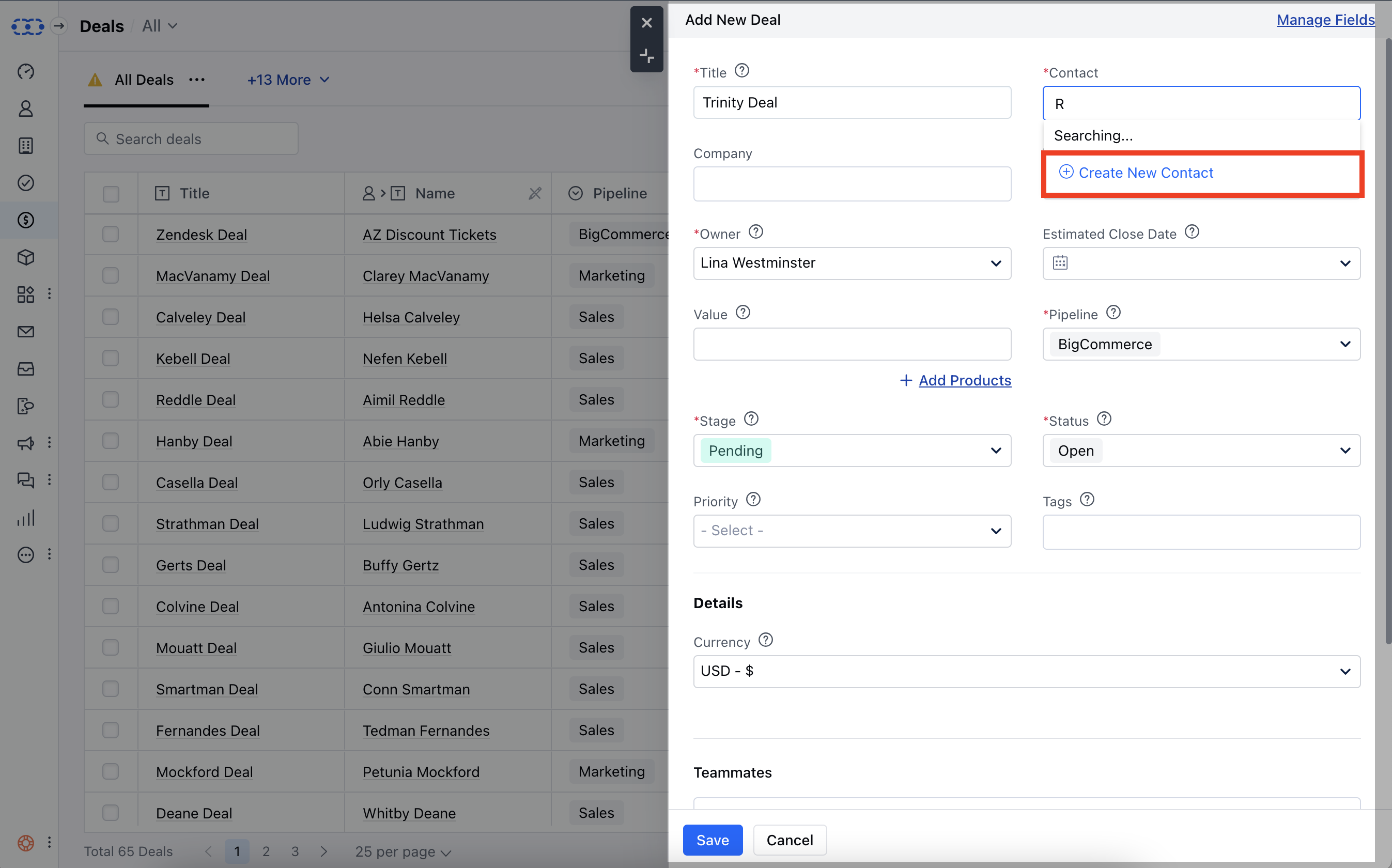Click the unpin icon in Name column
1392x868 pixels.
(534, 193)
